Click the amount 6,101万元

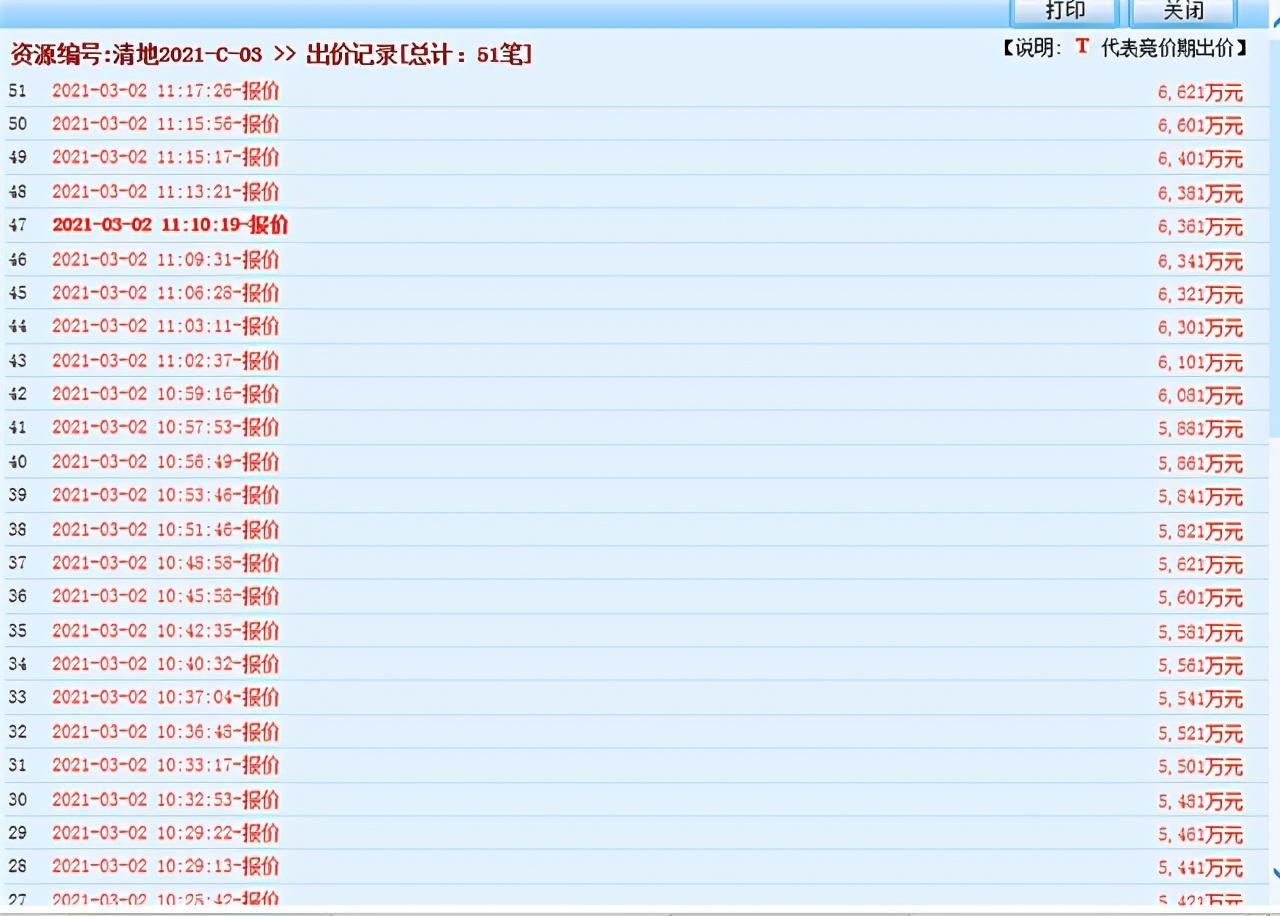1200,362
